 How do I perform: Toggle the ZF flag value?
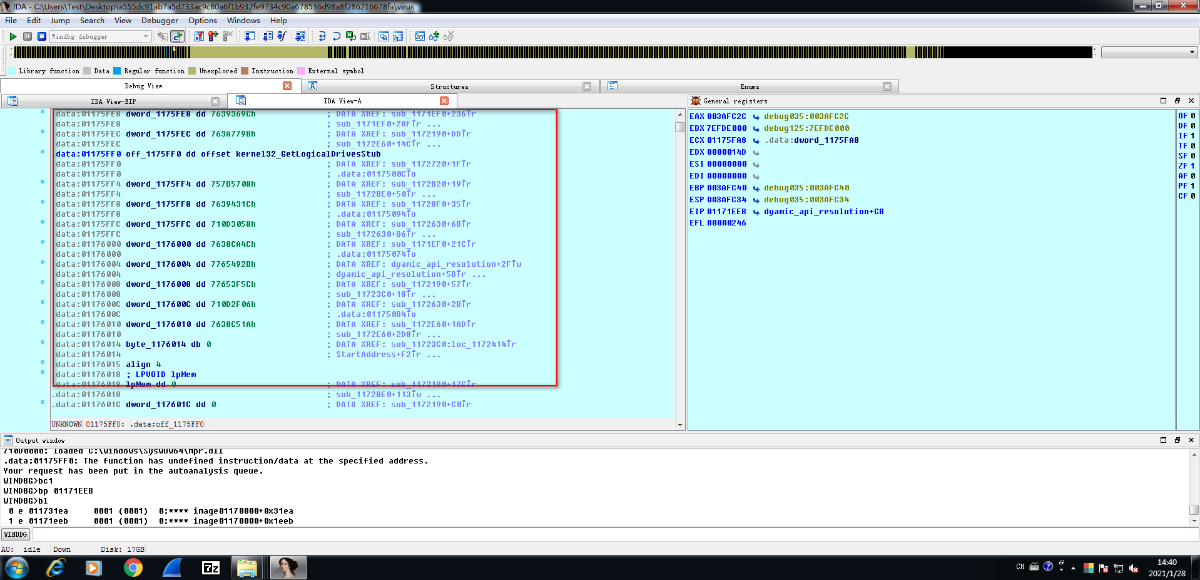tap(1194, 164)
